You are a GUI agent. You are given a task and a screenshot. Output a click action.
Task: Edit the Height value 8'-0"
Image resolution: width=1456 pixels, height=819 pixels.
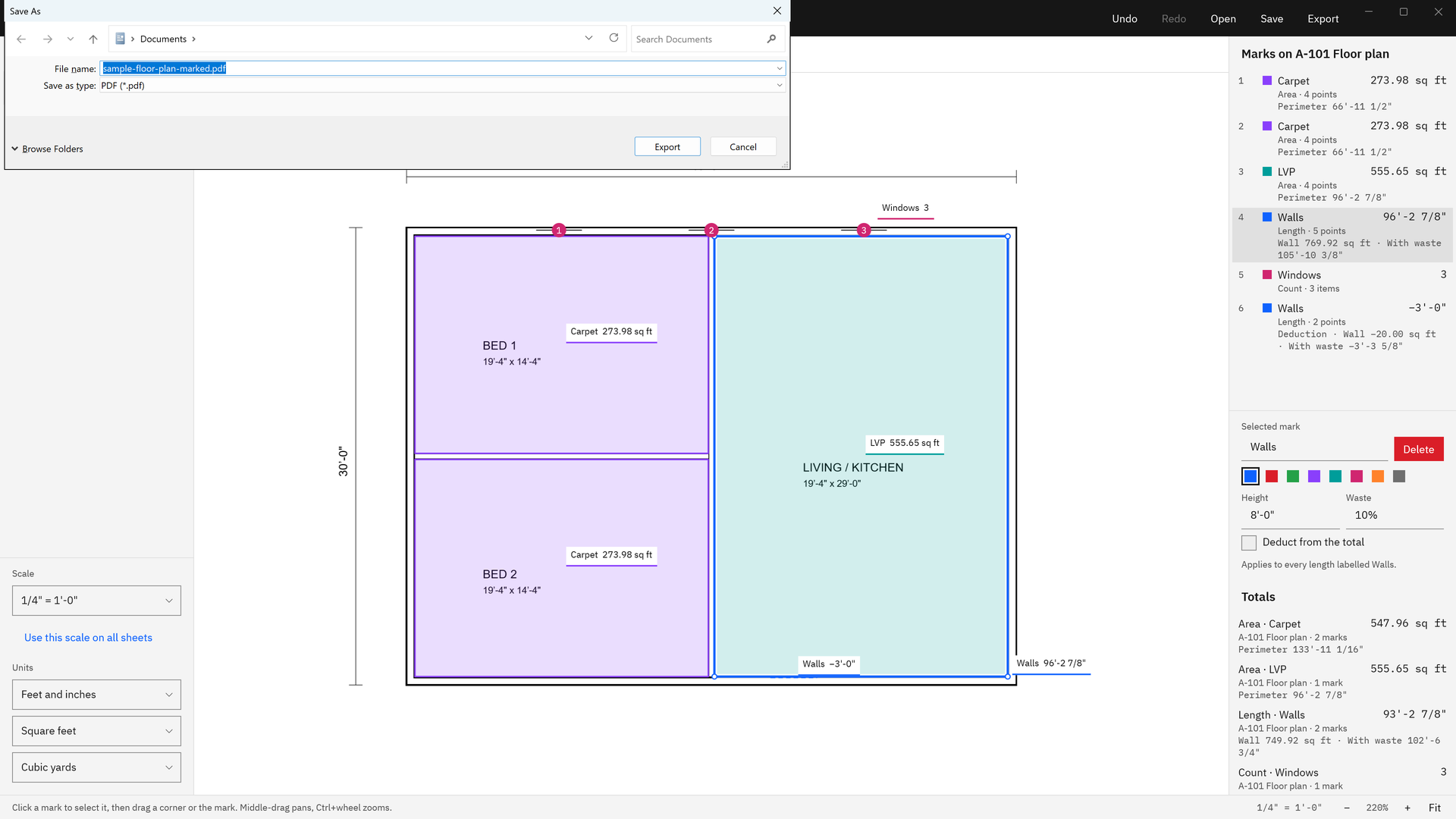[1291, 515]
